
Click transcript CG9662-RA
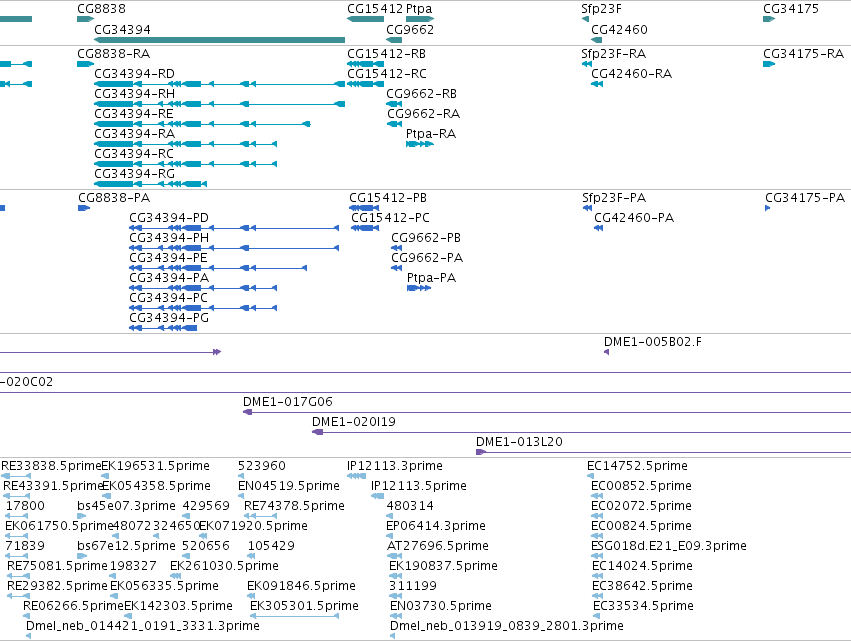click(423, 114)
